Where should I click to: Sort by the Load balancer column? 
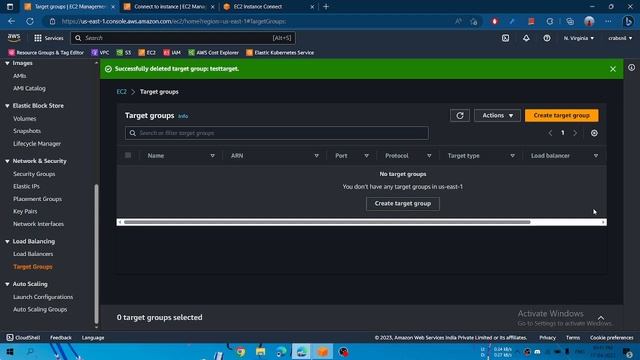596,156
